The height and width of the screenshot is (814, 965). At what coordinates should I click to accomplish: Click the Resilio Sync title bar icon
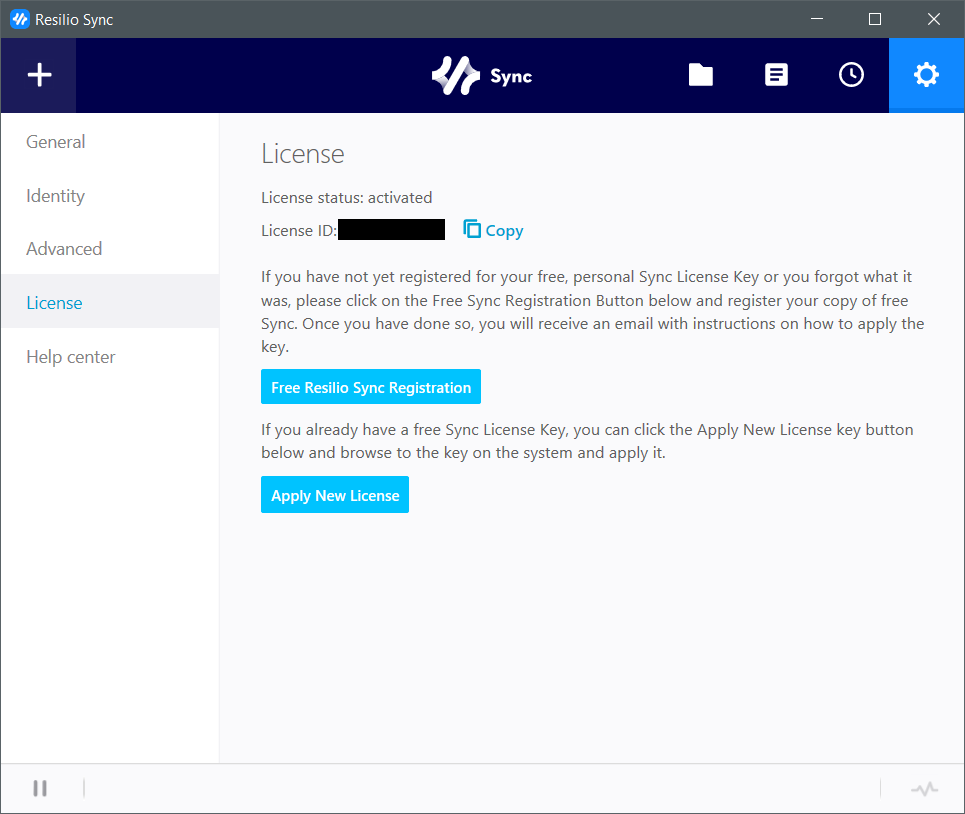tap(20, 19)
